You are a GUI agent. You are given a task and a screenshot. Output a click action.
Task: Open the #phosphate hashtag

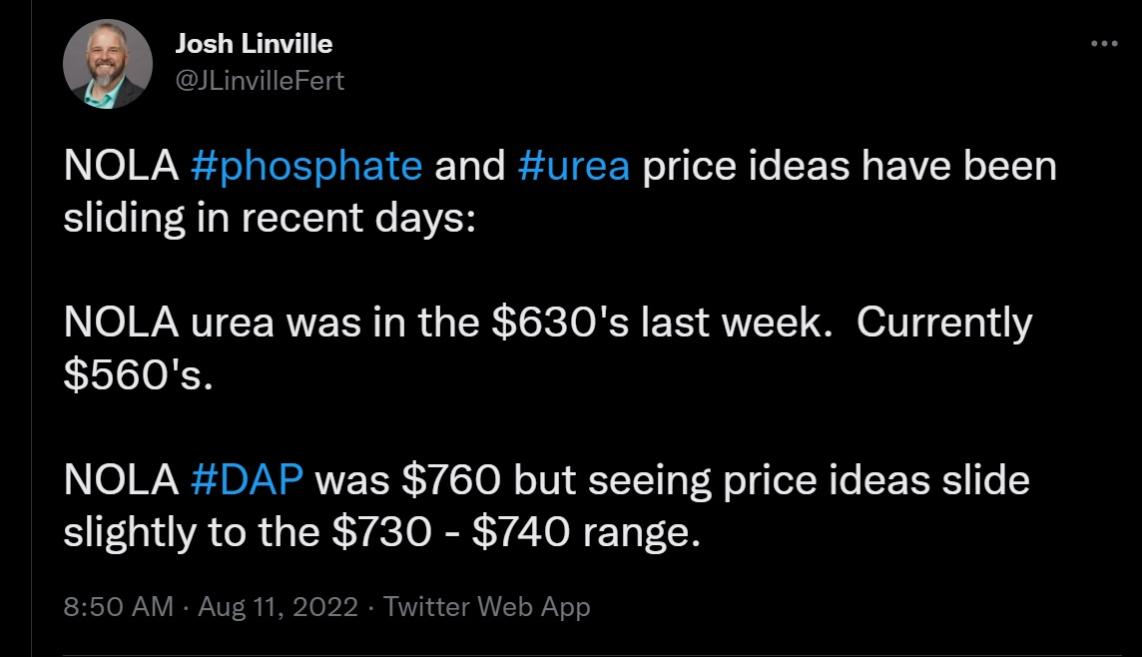(306, 166)
